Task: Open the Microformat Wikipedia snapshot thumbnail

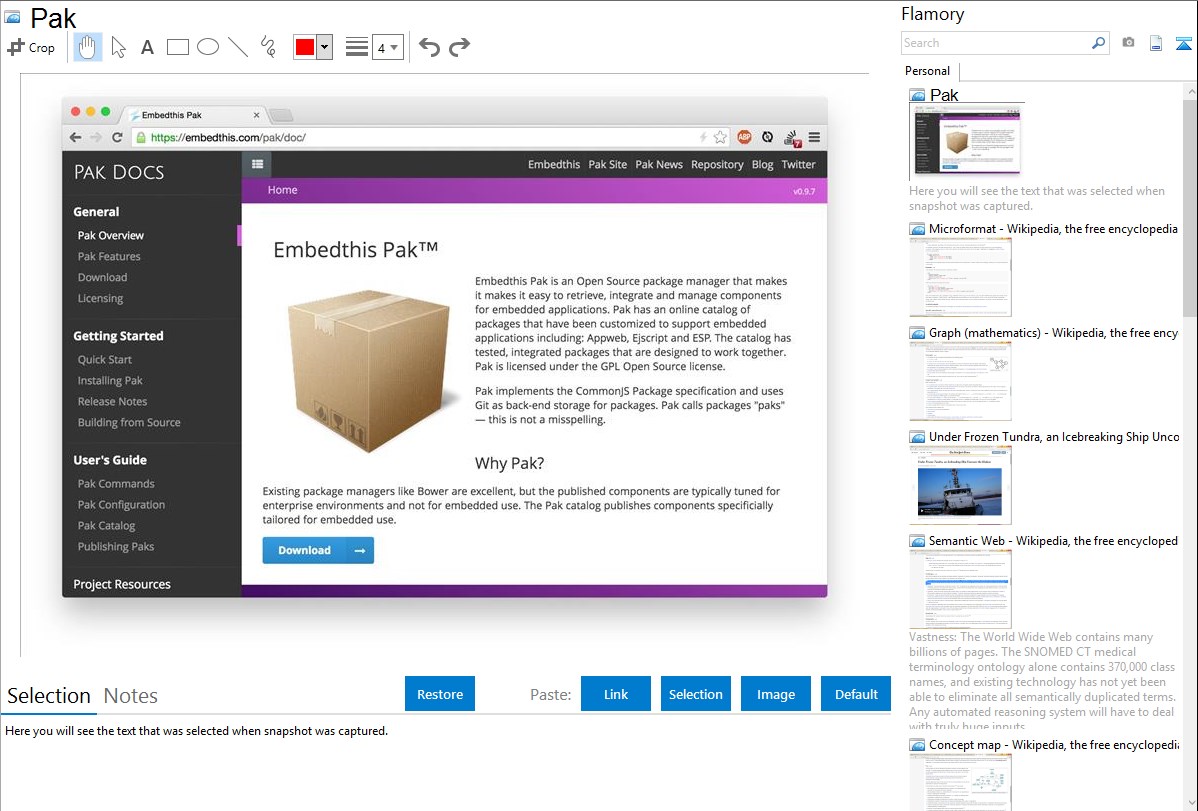Action: tap(960, 277)
